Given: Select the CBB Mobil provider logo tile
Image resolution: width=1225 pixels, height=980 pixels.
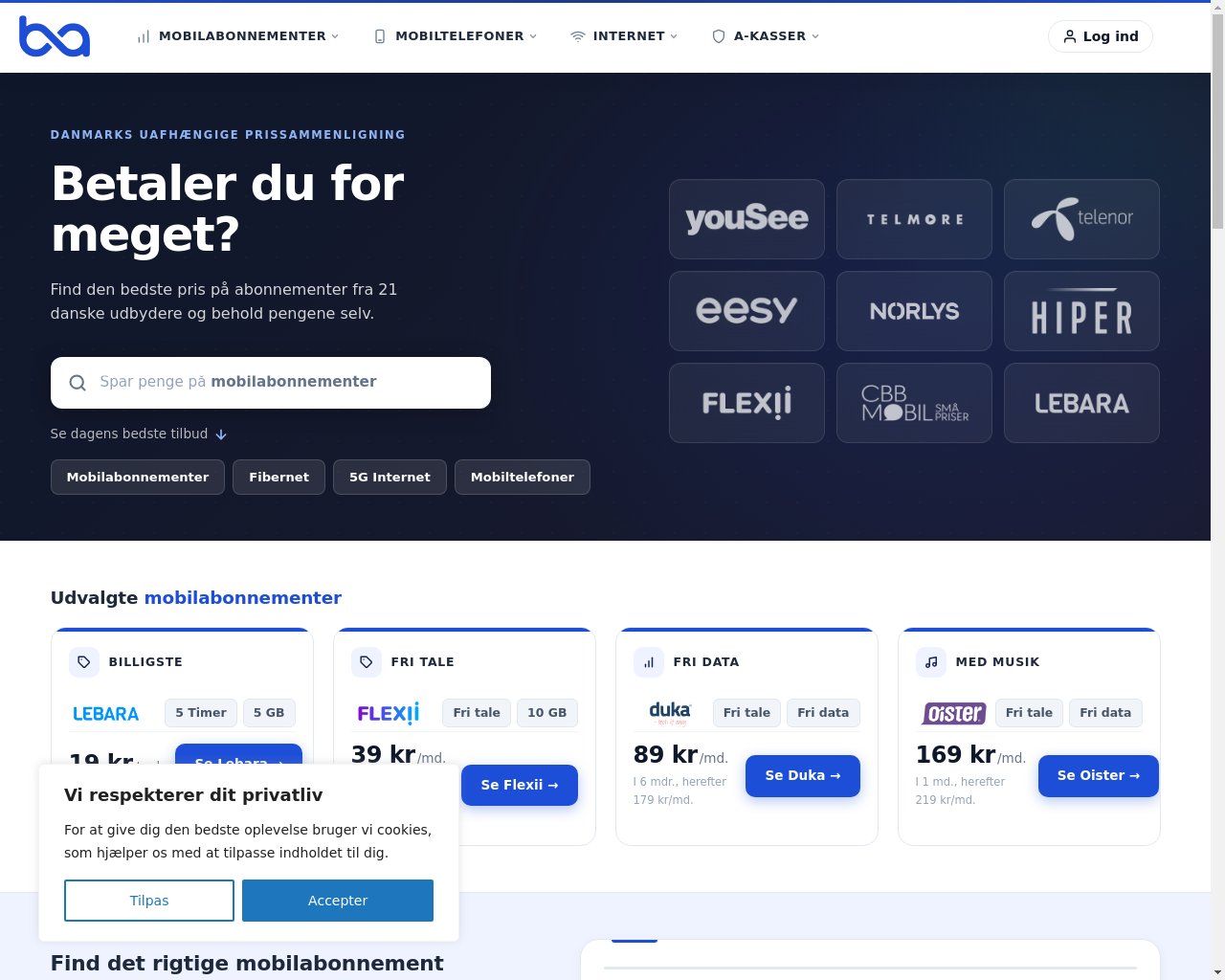Looking at the screenshot, I should [x=914, y=403].
